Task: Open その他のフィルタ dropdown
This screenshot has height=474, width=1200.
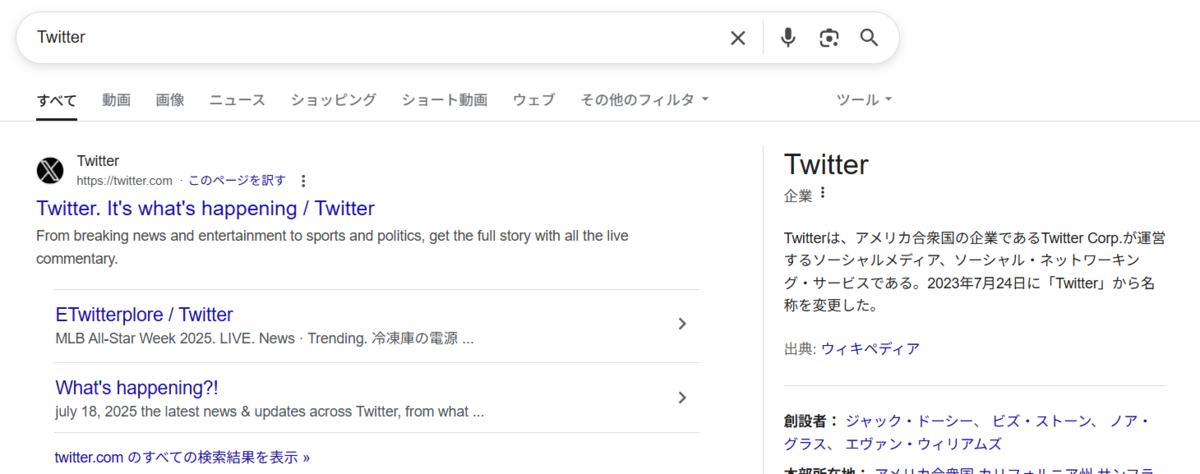Action: point(645,100)
